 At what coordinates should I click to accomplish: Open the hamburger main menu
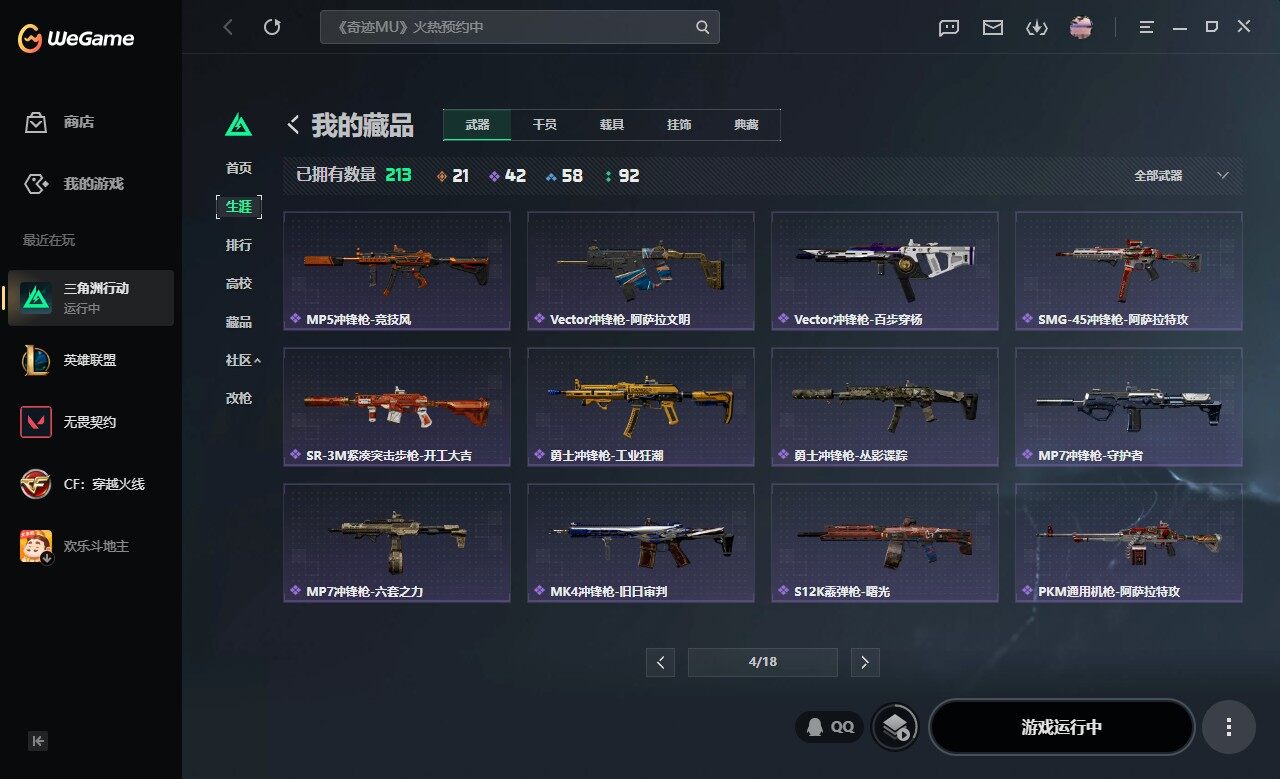point(1147,27)
